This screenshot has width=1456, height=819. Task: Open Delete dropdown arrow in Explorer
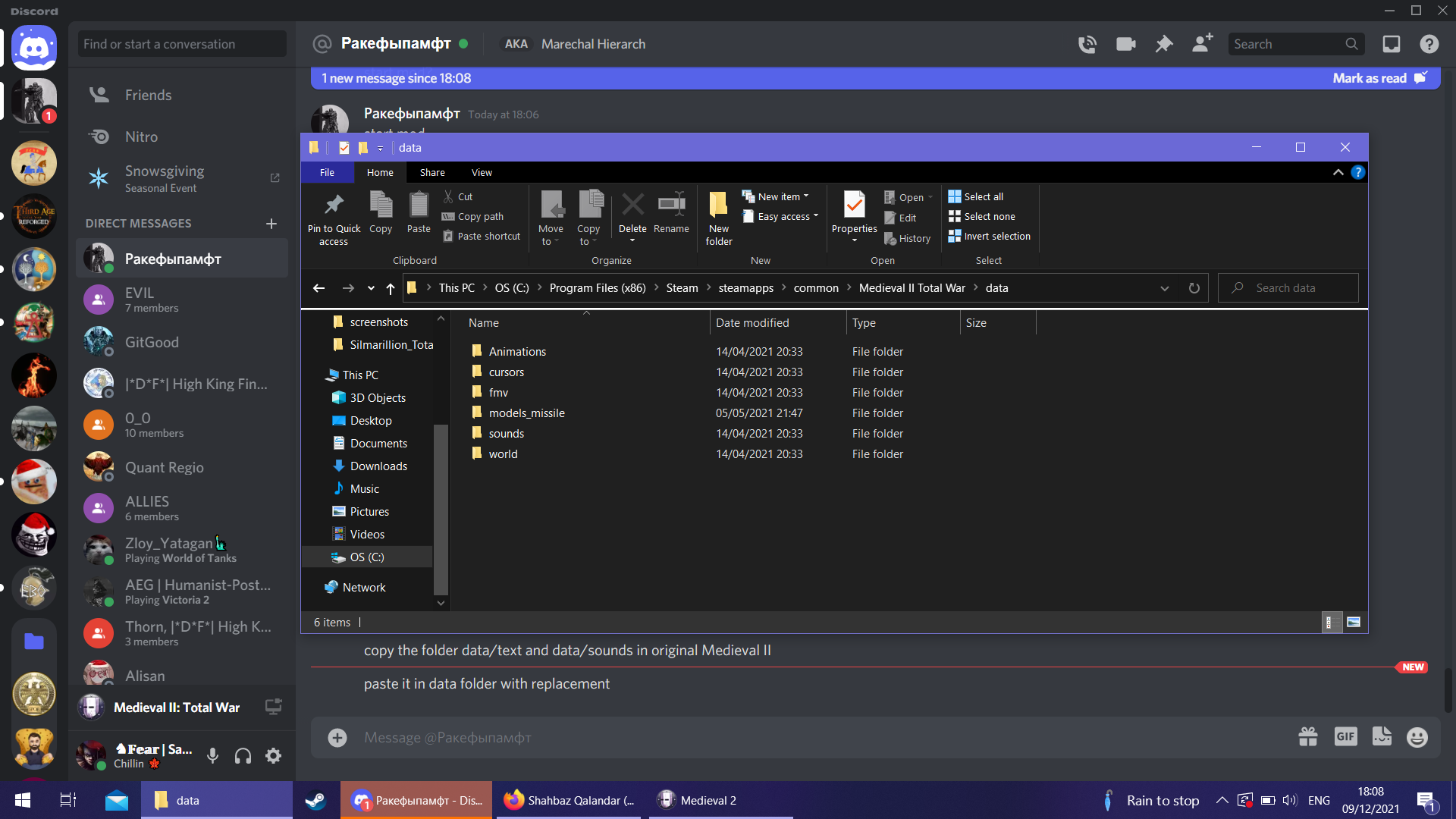(x=632, y=241)
